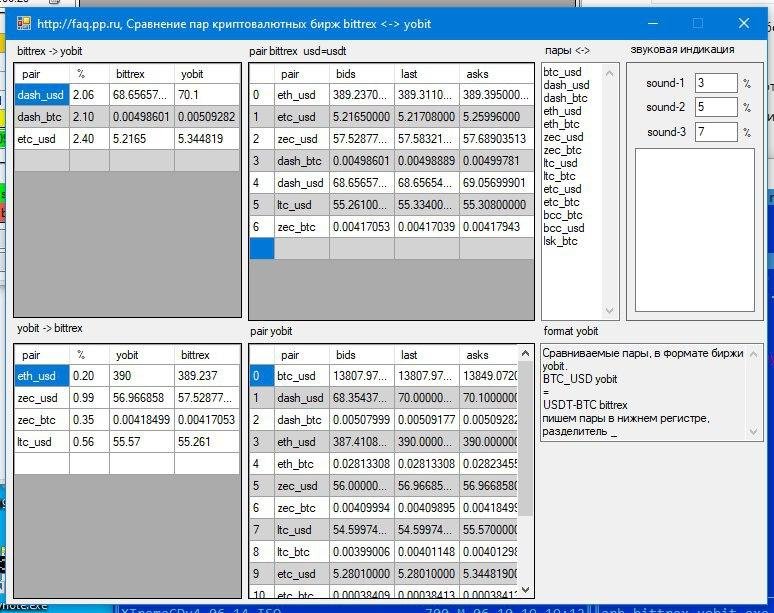
Task: Click the last column header in pair yobit table
Action: 427,355
